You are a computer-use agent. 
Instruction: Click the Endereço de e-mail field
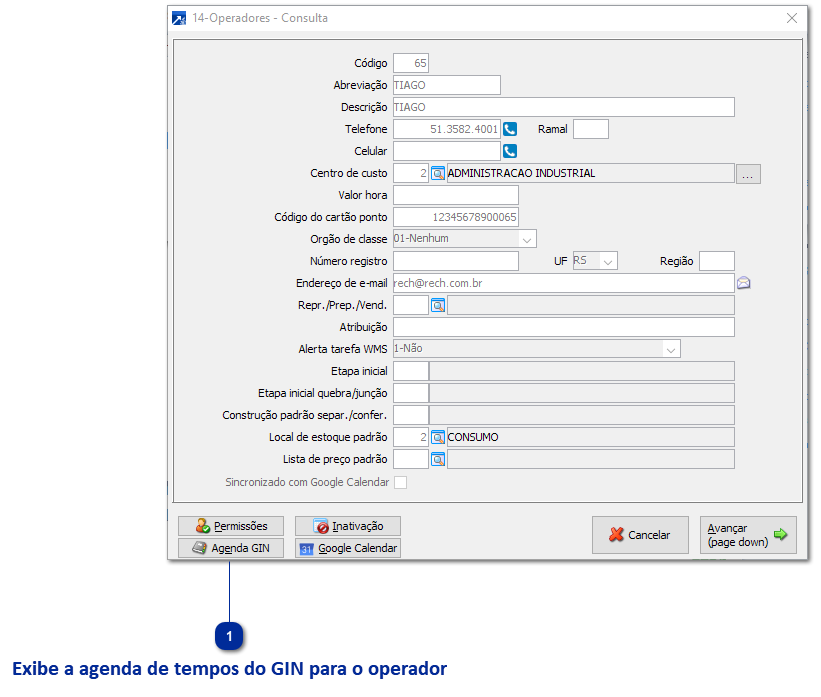coord(564,283)
